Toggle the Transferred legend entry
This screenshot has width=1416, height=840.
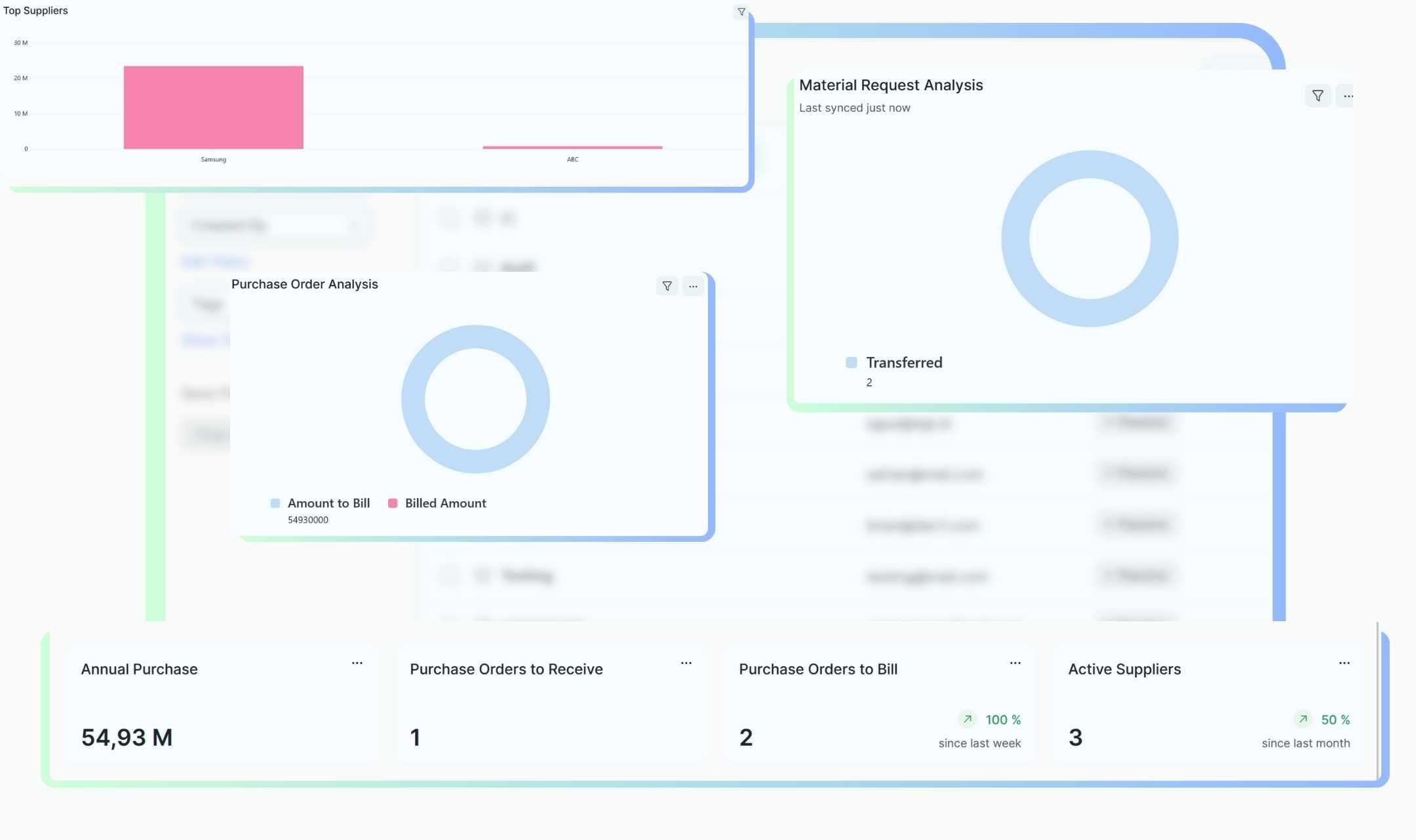[x=903, y=362]
